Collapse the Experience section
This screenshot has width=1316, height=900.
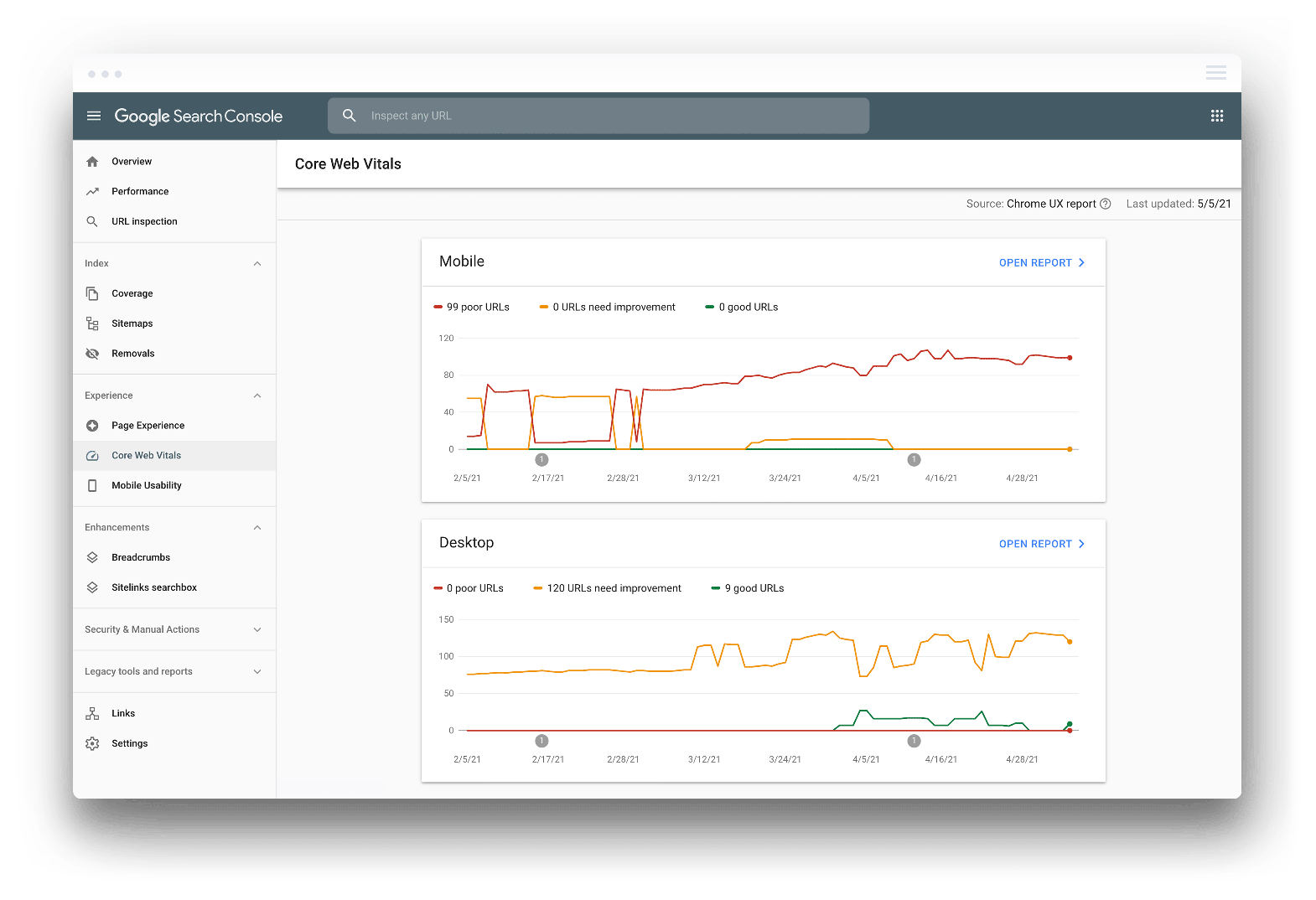click(x=257, y=396)
